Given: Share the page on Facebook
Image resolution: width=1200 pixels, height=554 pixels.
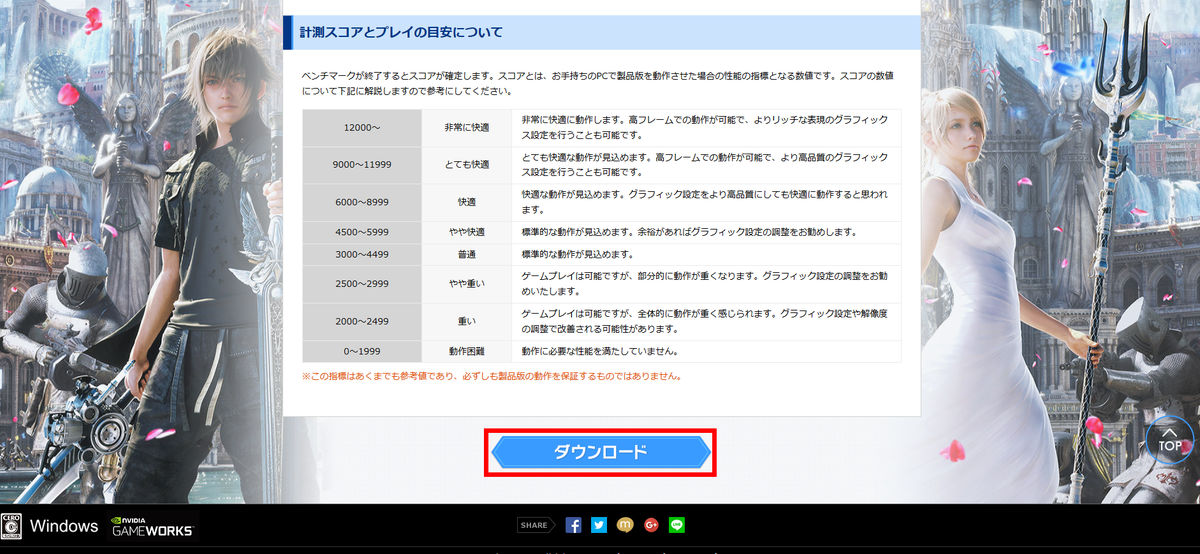Looking at the screenshot, I should [x=573, y=525].
